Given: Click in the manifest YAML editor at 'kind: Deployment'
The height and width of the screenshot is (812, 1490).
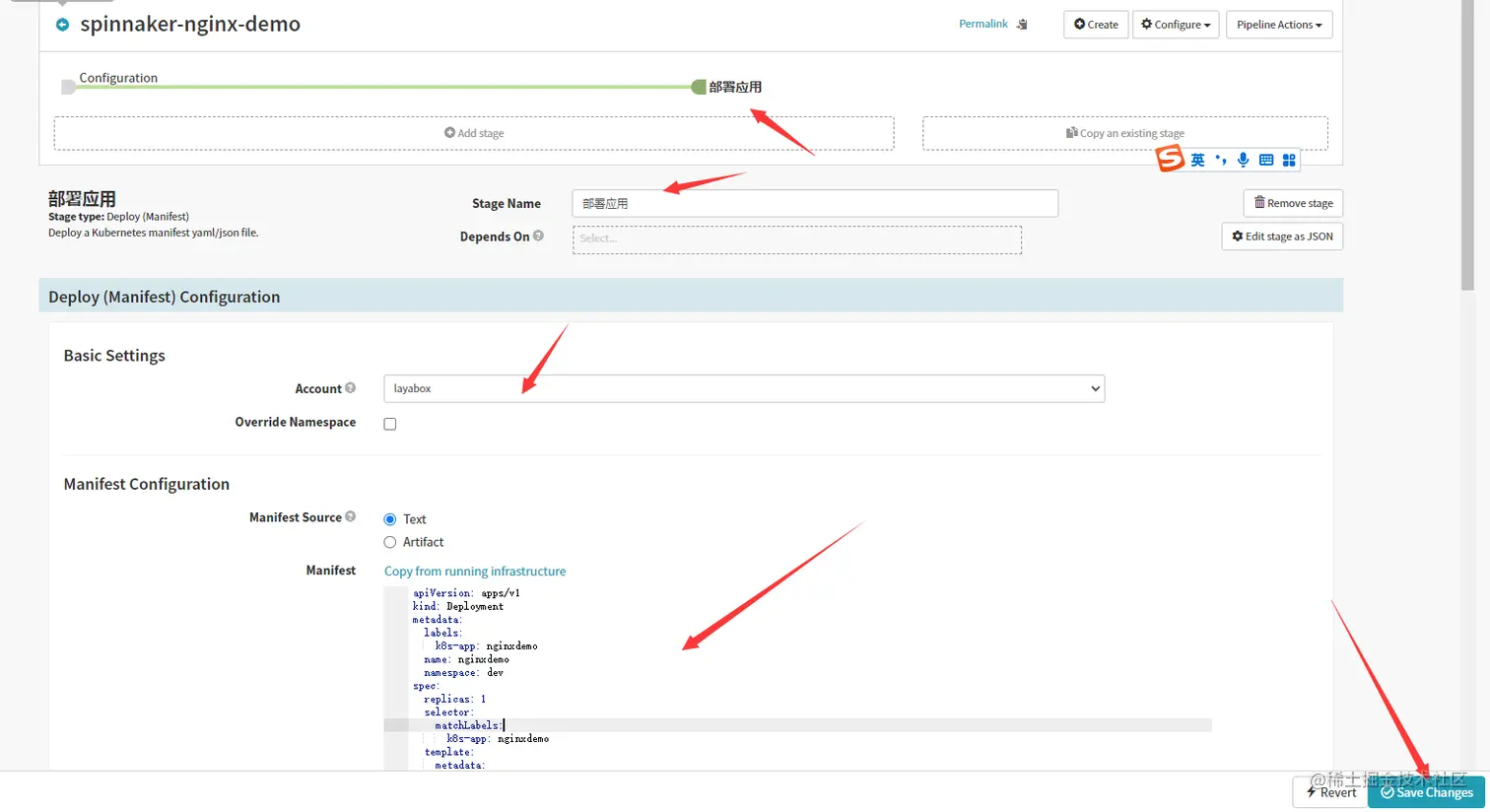Looking at the screenshot, I should [x=458, y=606].
